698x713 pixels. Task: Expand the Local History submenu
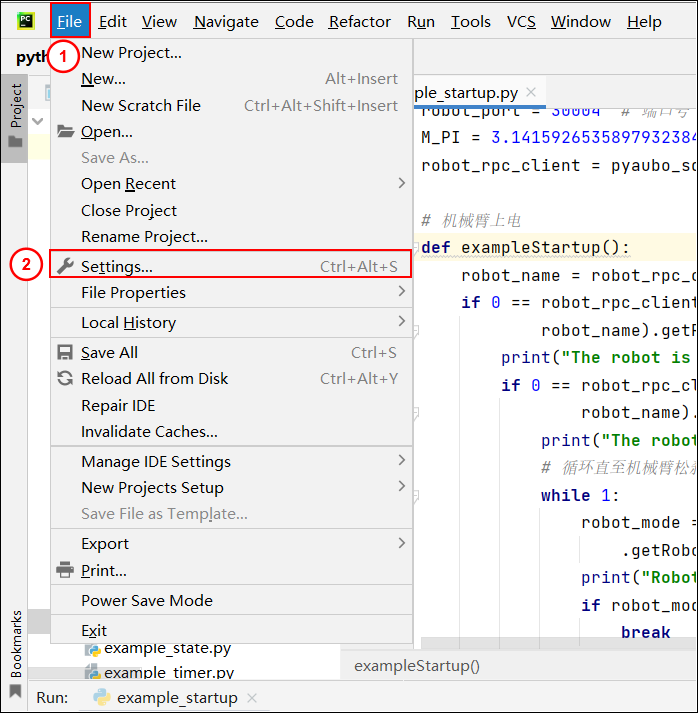[x=231, y=322]
